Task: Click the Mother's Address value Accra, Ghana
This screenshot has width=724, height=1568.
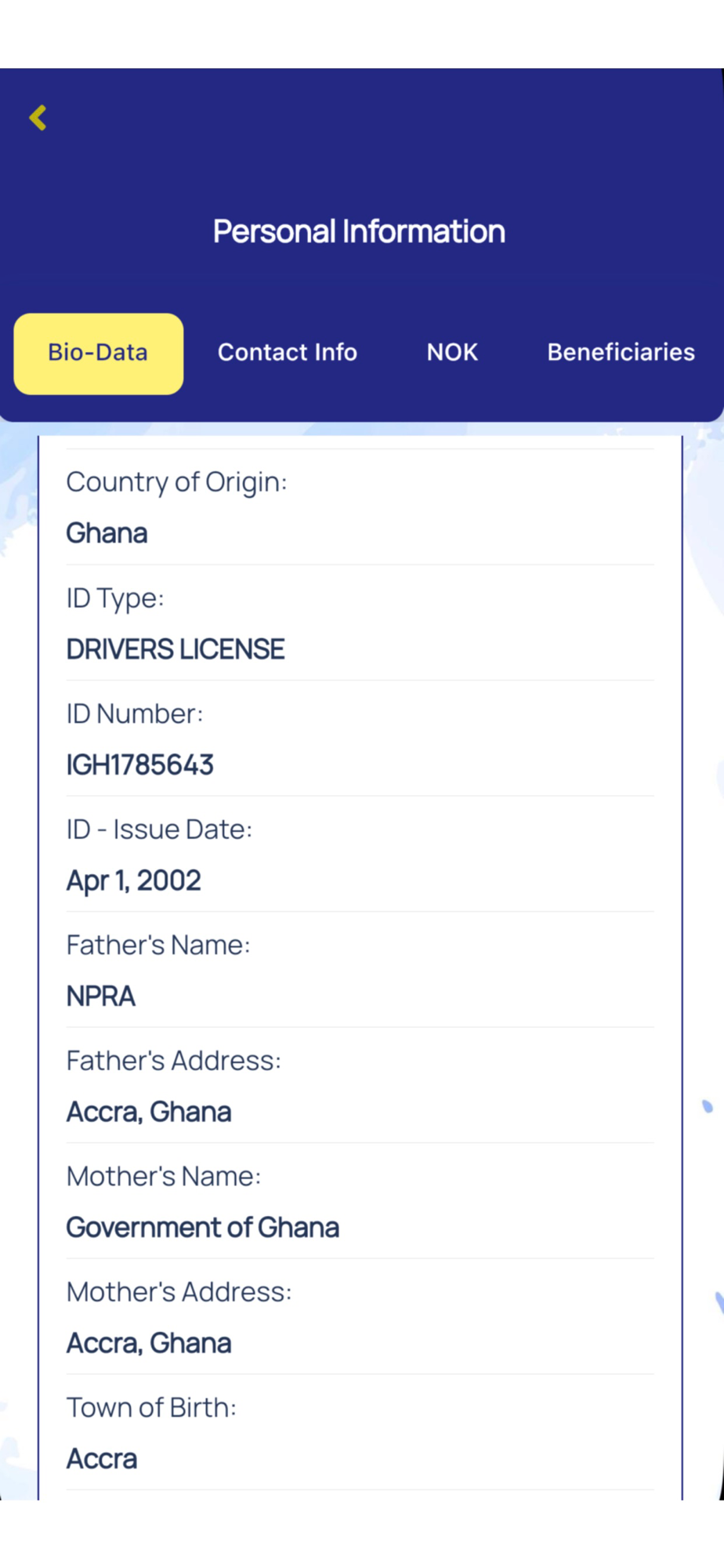Action: click(x=149, y=1343)
